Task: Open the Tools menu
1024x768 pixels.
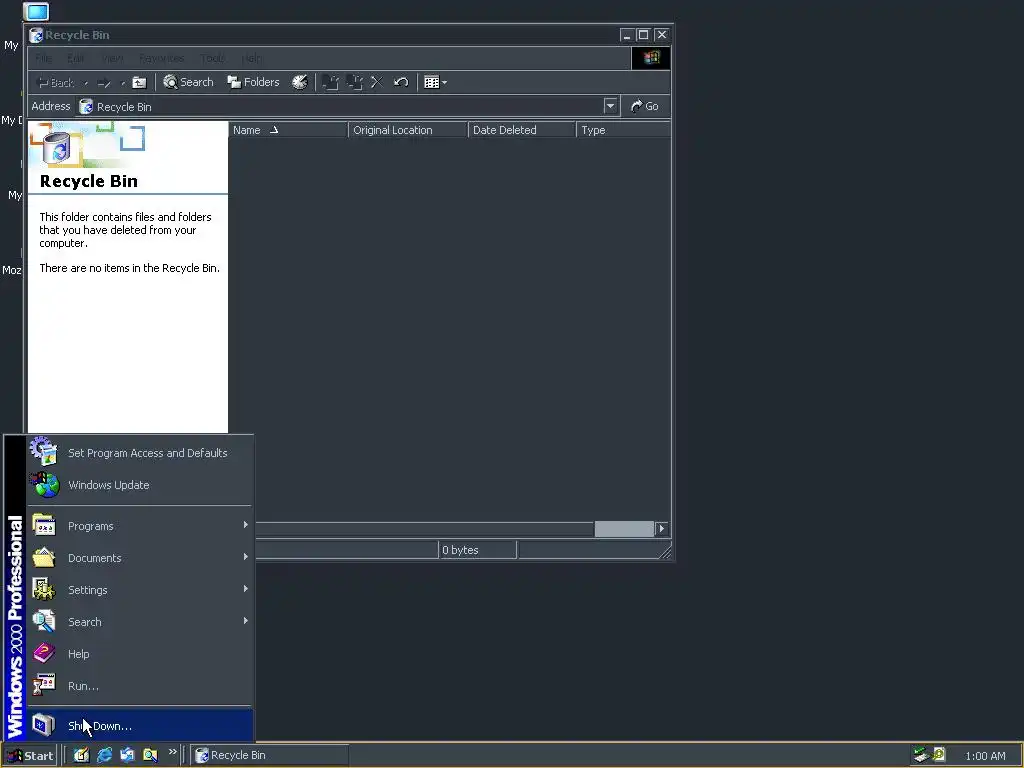Action: (x=212, y=58)
